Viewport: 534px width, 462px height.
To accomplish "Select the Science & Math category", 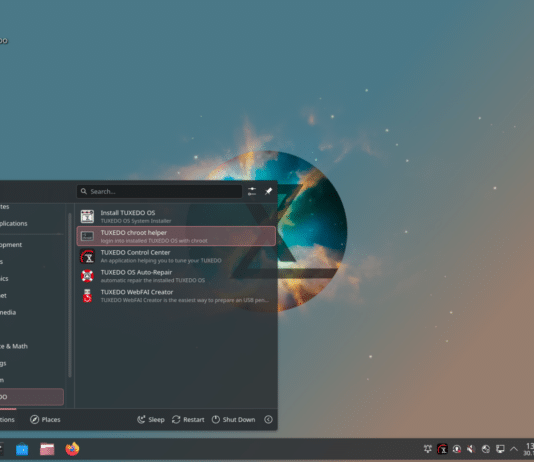I will pos(32,346).
